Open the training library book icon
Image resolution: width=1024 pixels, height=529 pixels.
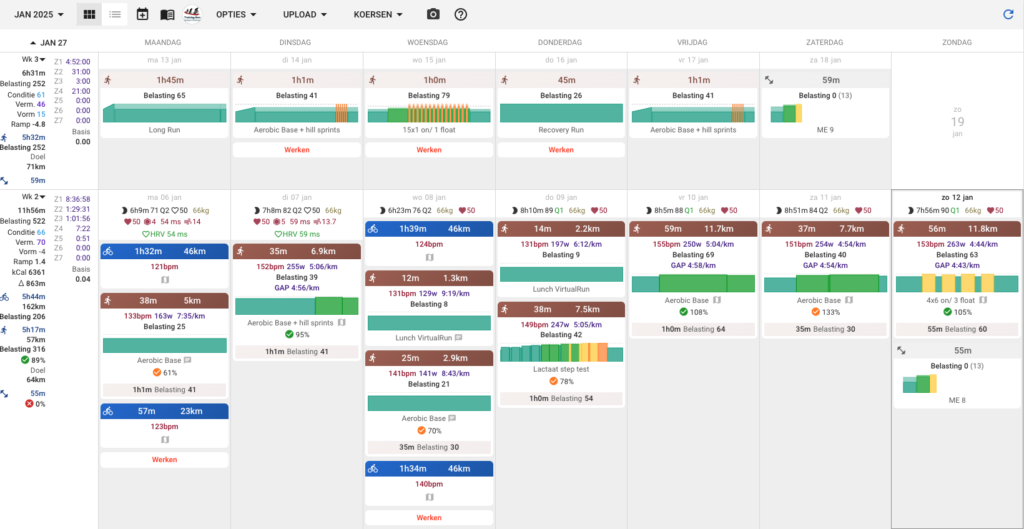pyautogui.click(x=167, y=15)
